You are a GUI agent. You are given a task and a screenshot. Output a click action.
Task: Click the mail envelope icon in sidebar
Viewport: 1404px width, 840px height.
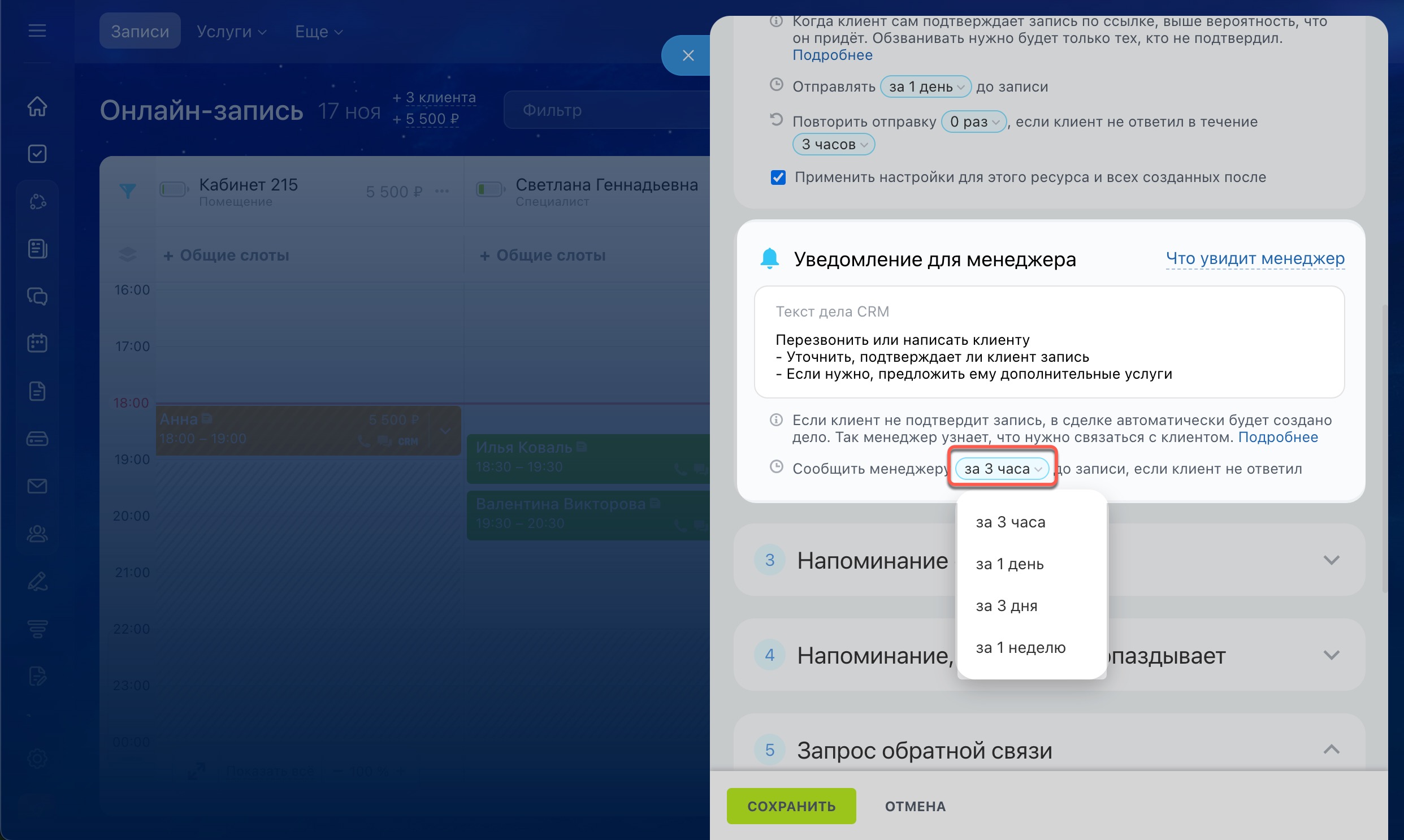click(37, 486)
